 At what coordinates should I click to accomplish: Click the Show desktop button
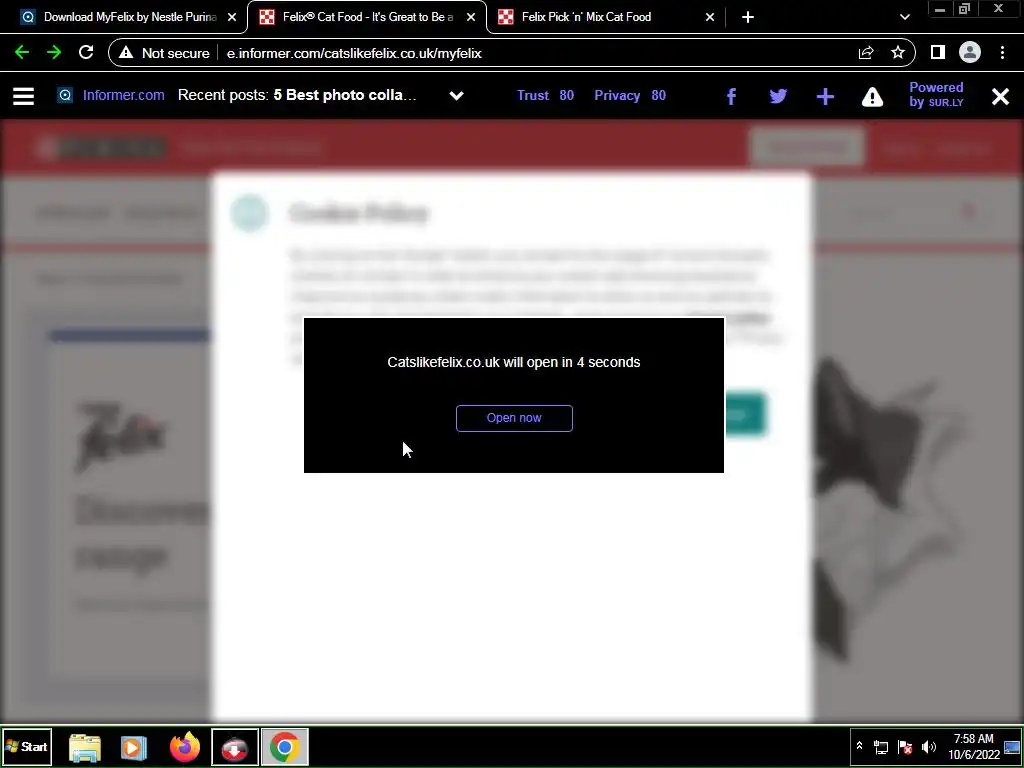coord(1012,747)
